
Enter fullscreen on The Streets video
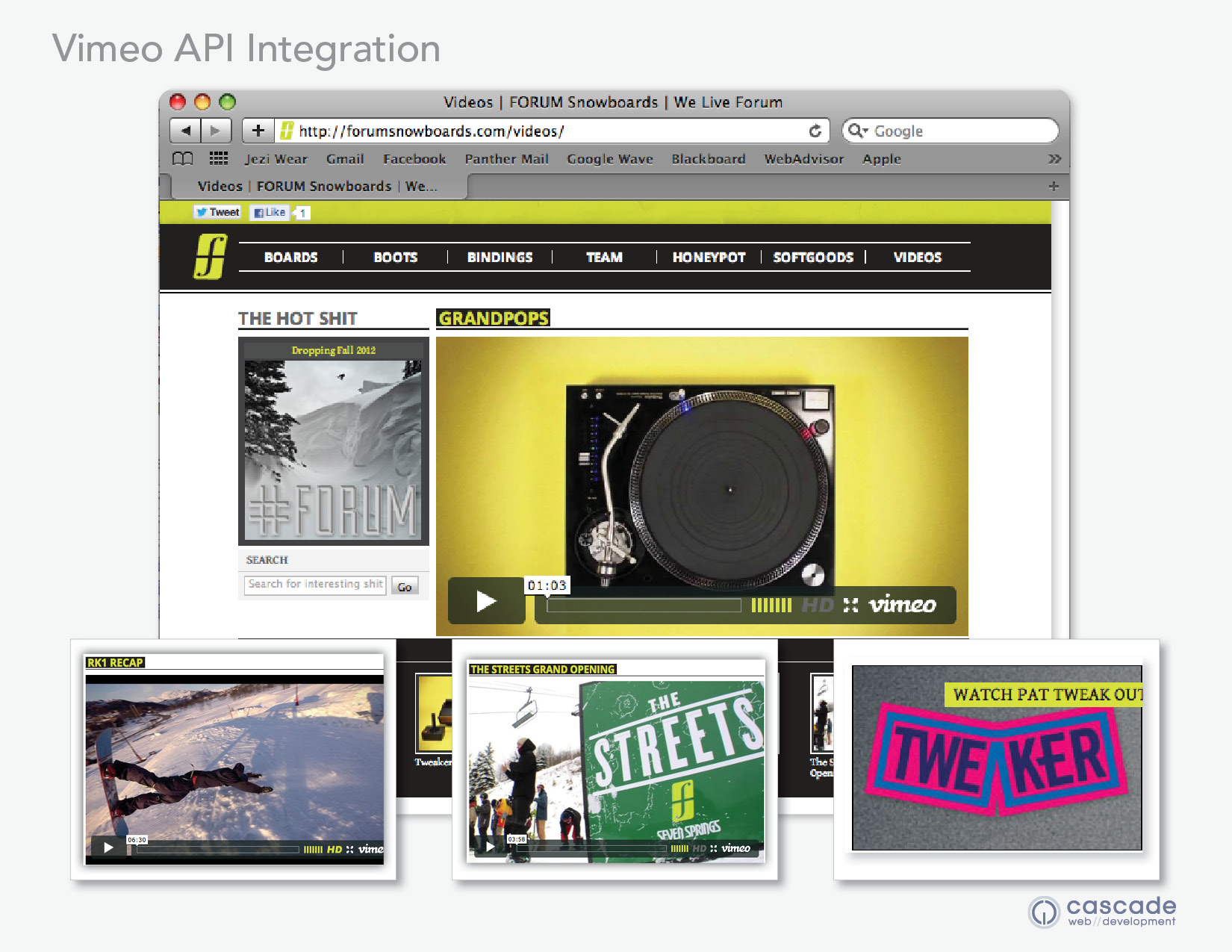click(x=714, y=848)
